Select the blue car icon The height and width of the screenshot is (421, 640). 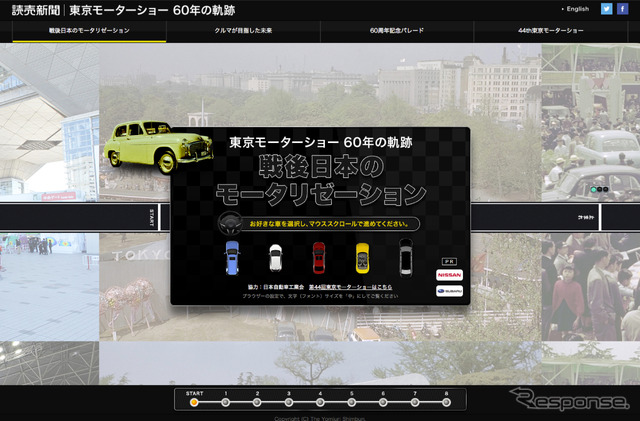click(232, 257)
